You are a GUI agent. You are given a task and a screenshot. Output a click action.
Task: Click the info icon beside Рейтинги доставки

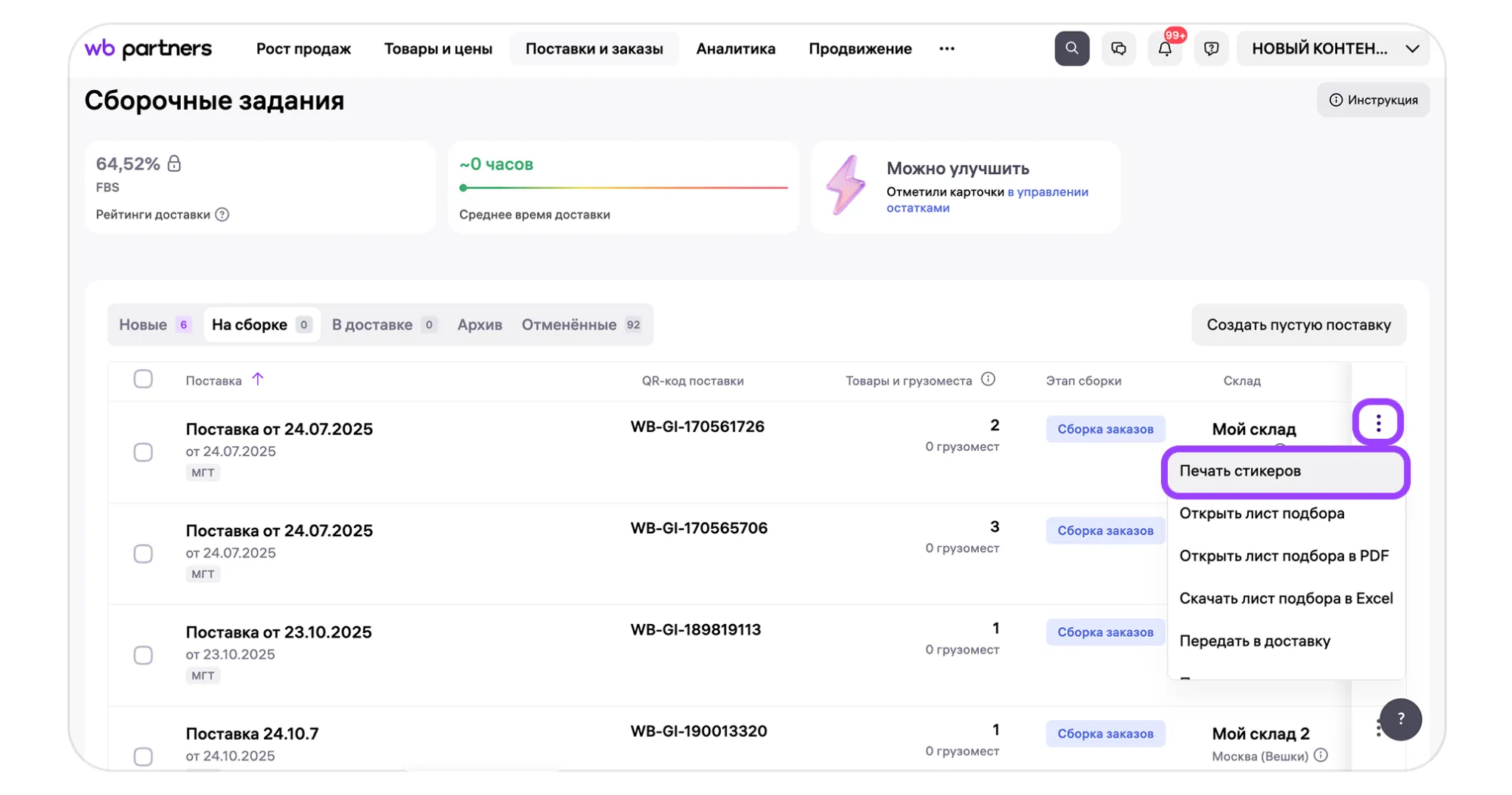[x=222, y=215]
